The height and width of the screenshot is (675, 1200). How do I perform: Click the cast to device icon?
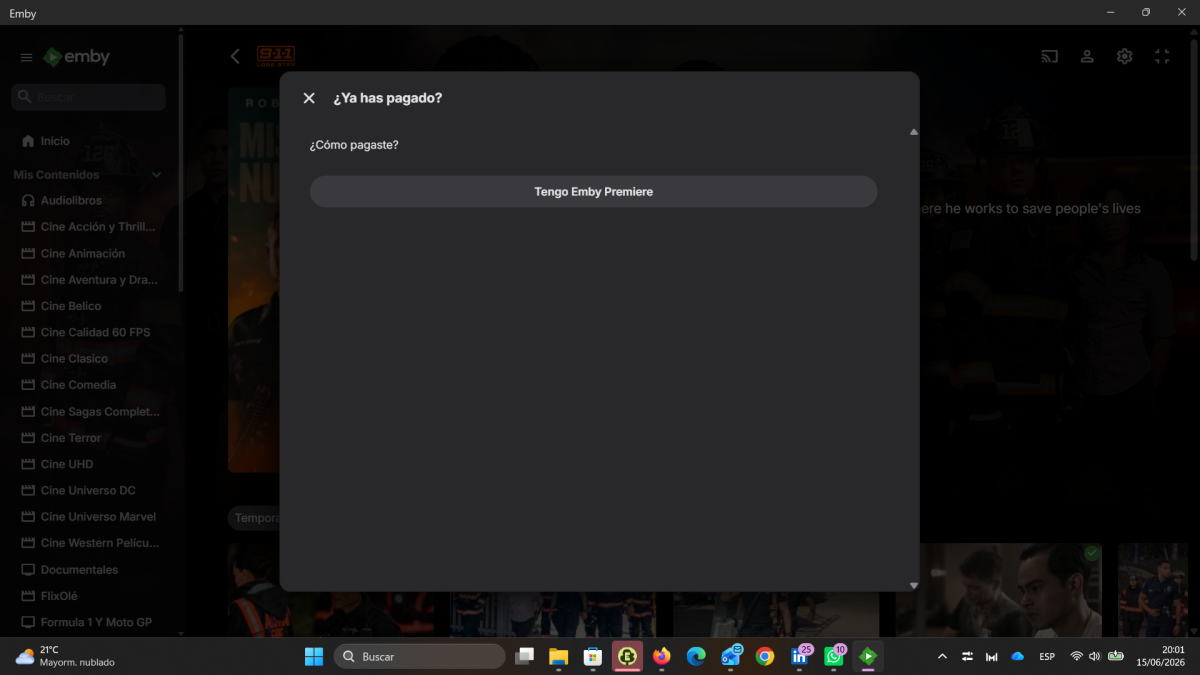point(1049,57)
